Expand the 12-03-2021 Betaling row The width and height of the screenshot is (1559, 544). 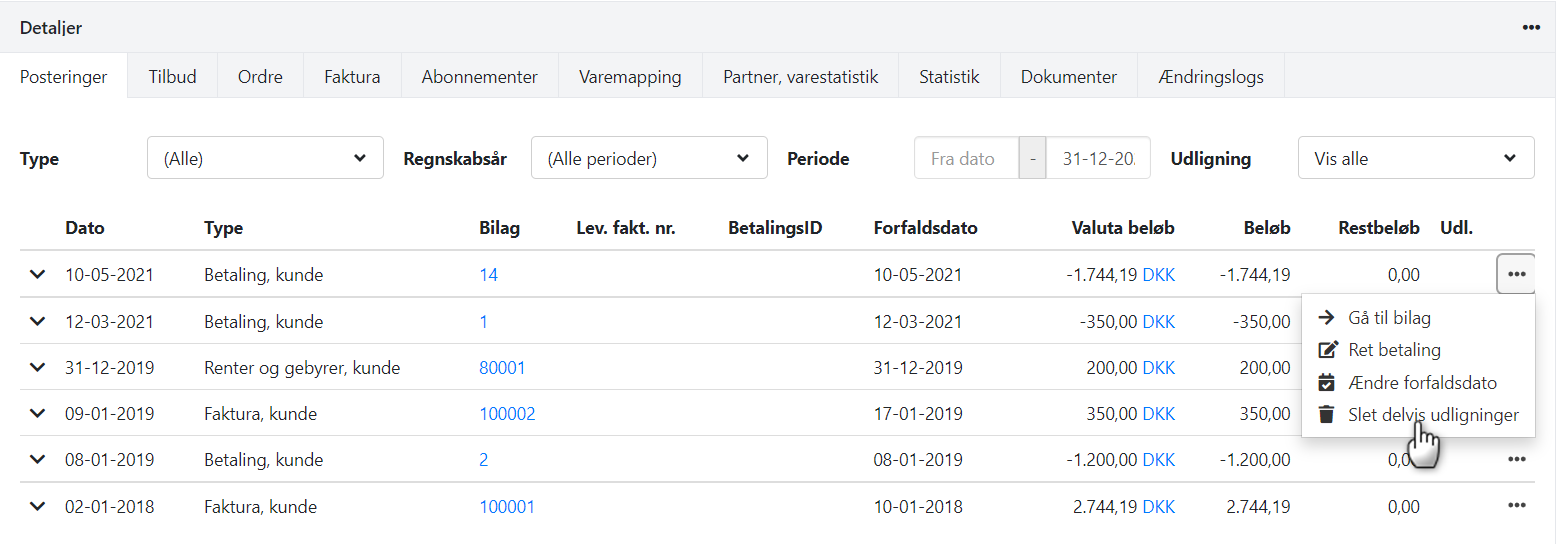[x=38, y=322]
